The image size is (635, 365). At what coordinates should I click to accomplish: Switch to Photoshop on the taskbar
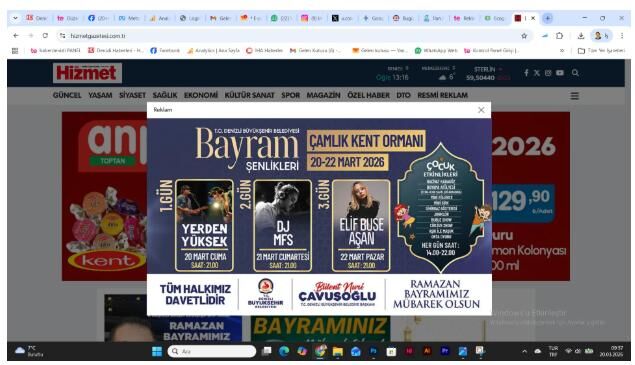pyautogui.click(x=373, y=351)
